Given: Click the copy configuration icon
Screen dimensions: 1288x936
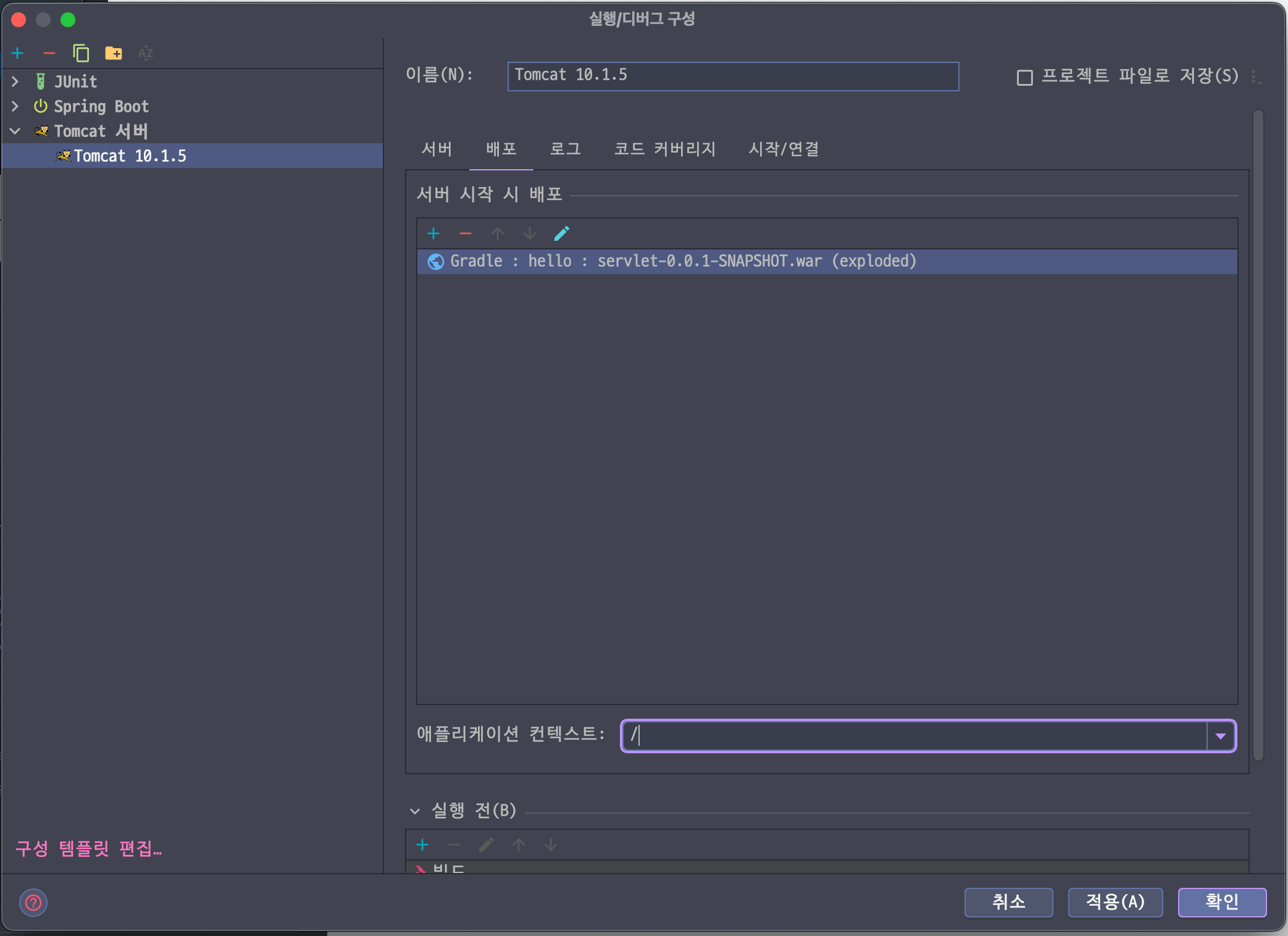Looking at the screenshot, I should click(81, 54).
